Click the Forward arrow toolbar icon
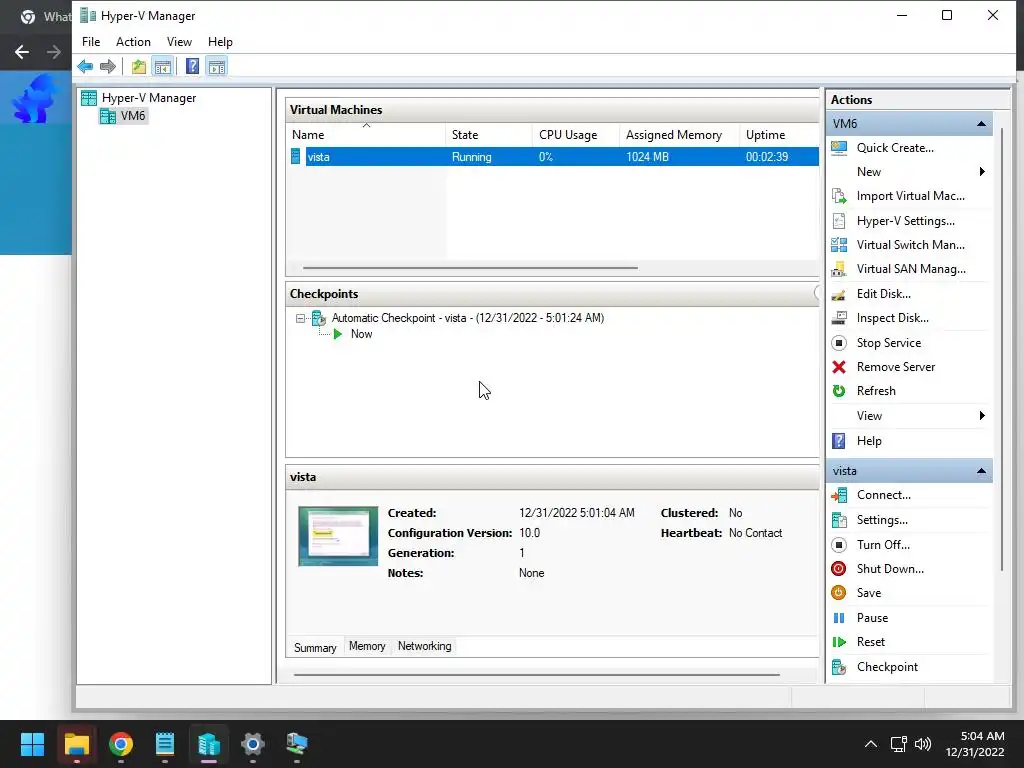Viewport: 1024px width, 768px height. tap(108, 66)
